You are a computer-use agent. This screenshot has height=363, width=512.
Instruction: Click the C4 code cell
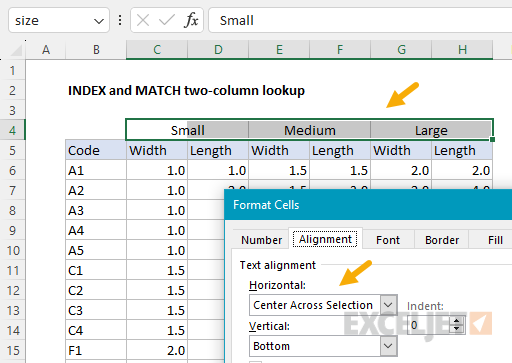click(96, 330)
